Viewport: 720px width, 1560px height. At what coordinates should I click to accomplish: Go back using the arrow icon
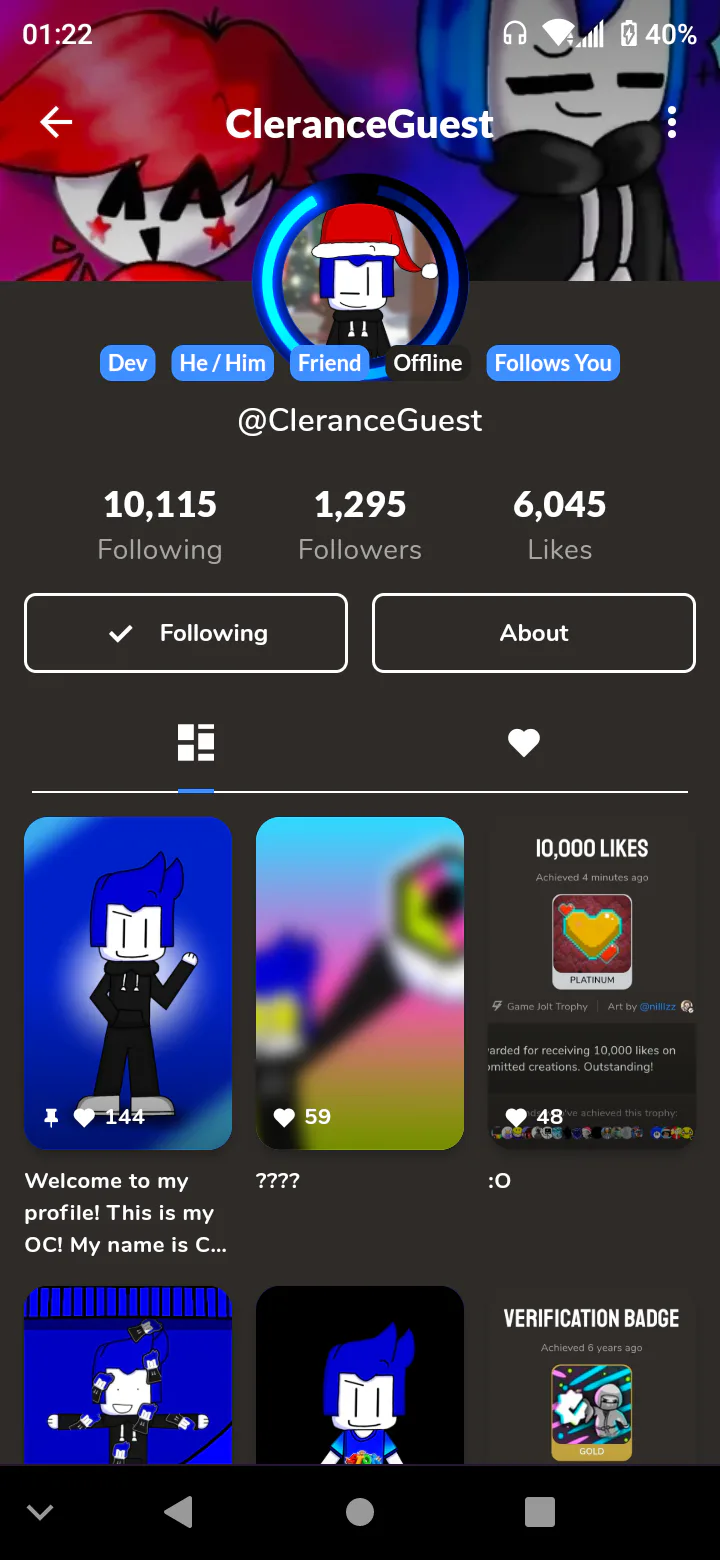pos(56,123)
